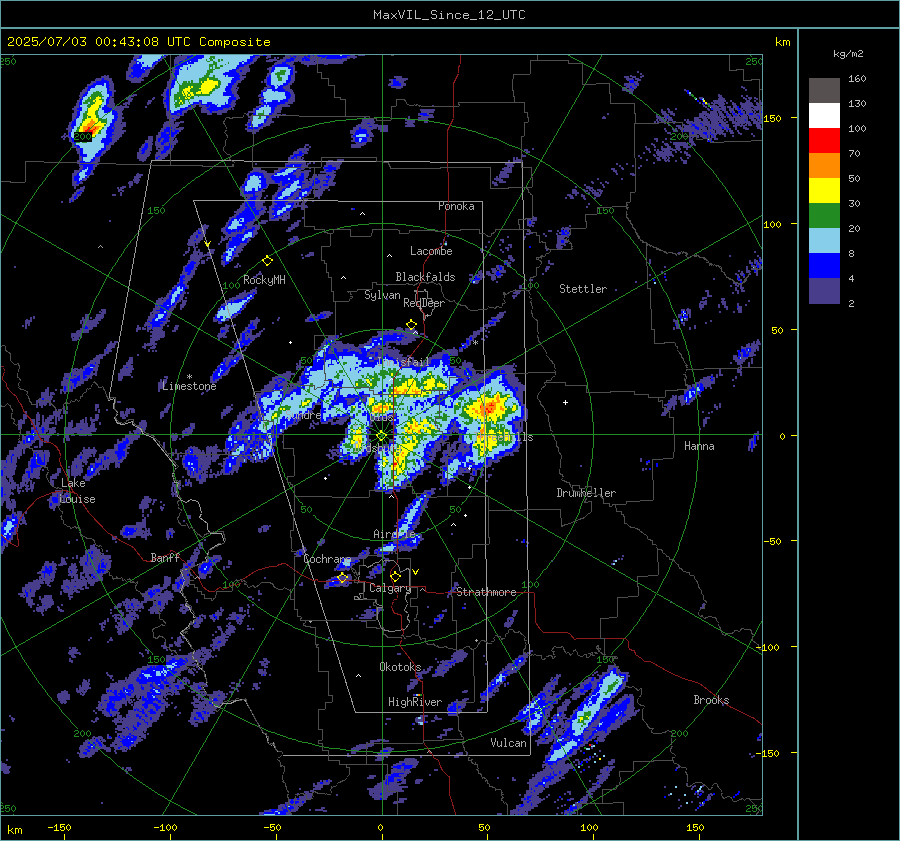900x841 pixels.
Task: Click the Limestone label
Action: tap(189, 386)
